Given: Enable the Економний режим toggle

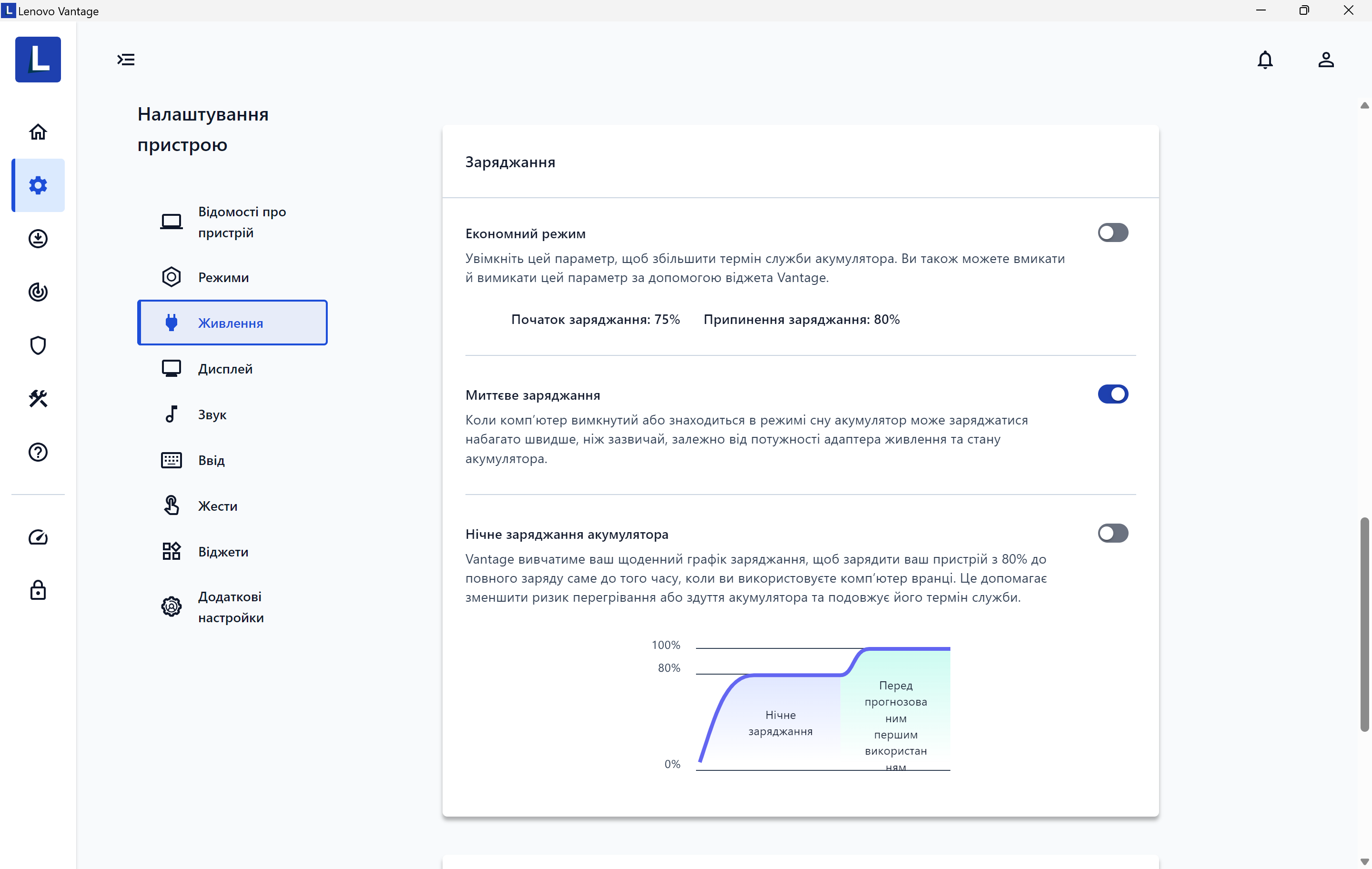Looking at the screenshot, I should (1112, 232).
